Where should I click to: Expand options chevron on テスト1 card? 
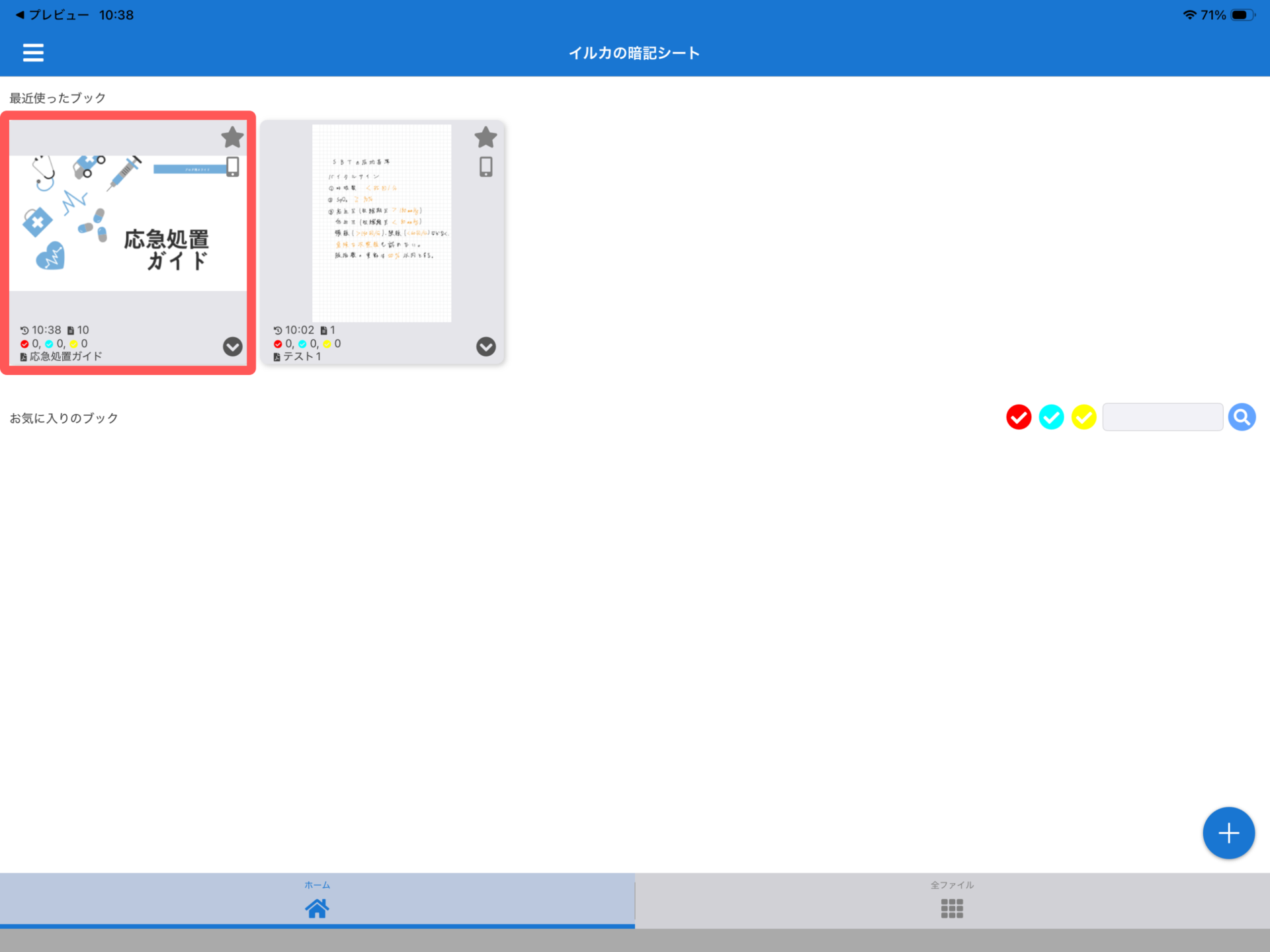486,346
